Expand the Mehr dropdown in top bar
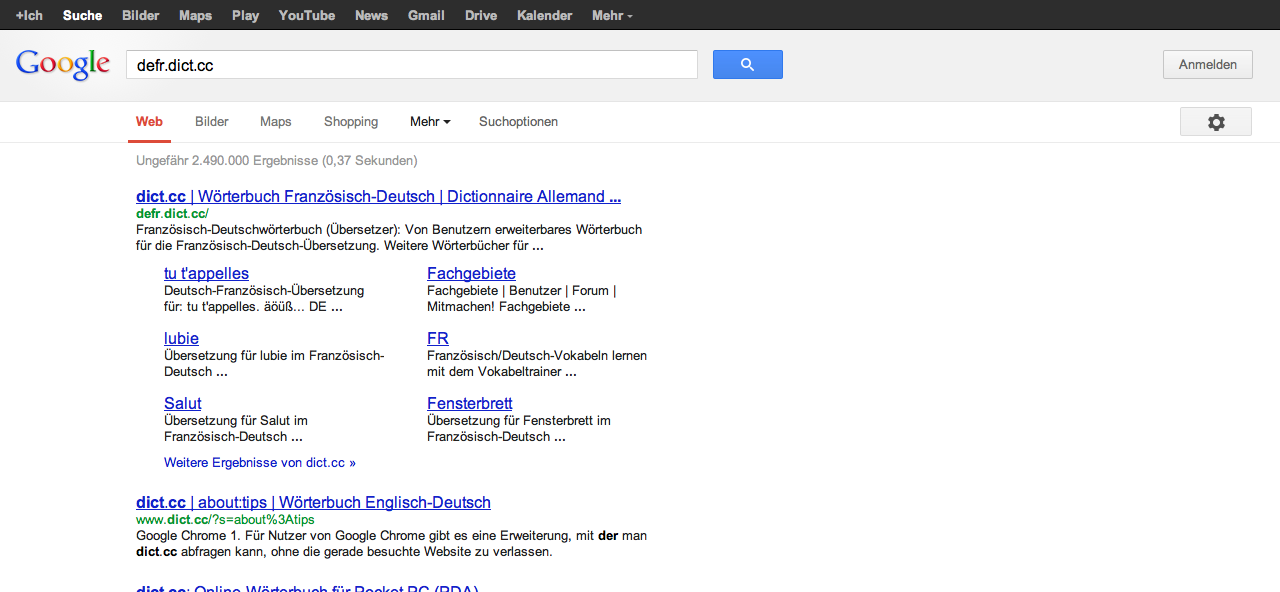1280x592 pixels. tap(611, 16)
